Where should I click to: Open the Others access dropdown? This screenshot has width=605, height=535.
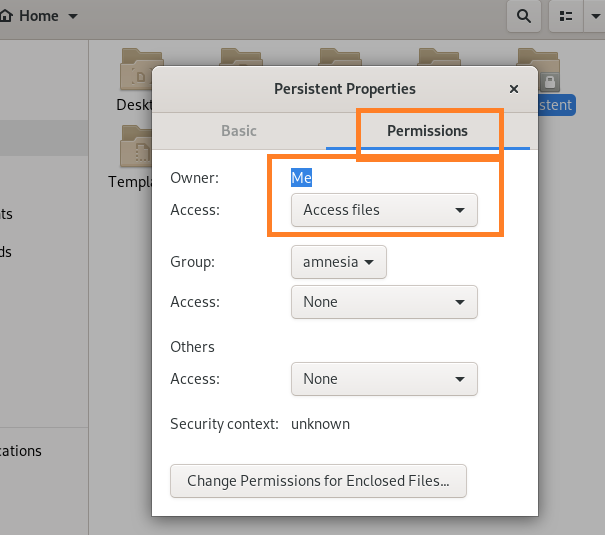[384, 379]
